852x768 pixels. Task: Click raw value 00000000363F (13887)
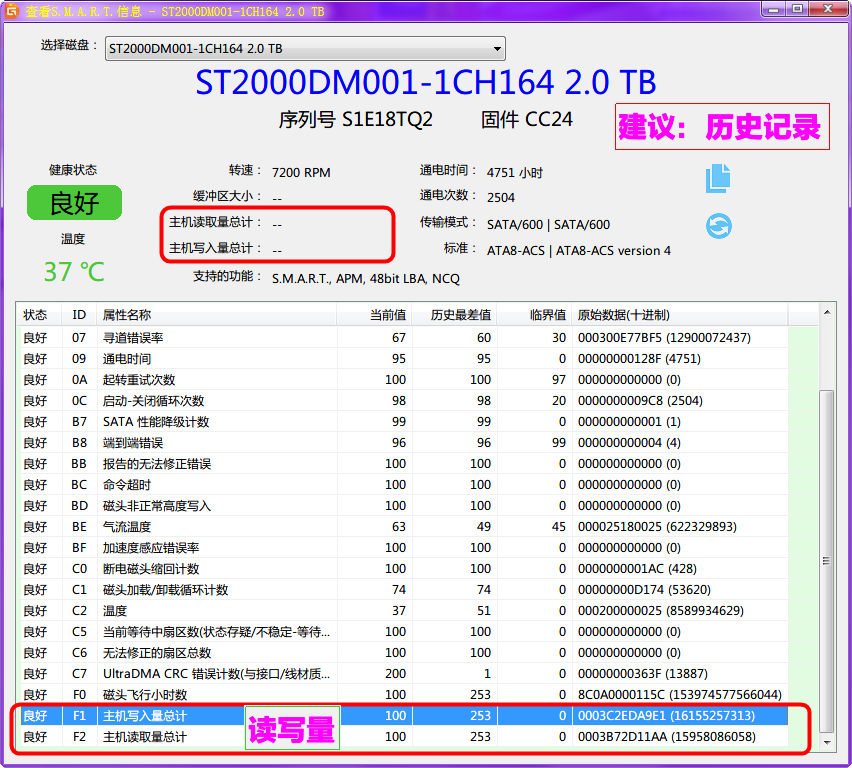642,674
